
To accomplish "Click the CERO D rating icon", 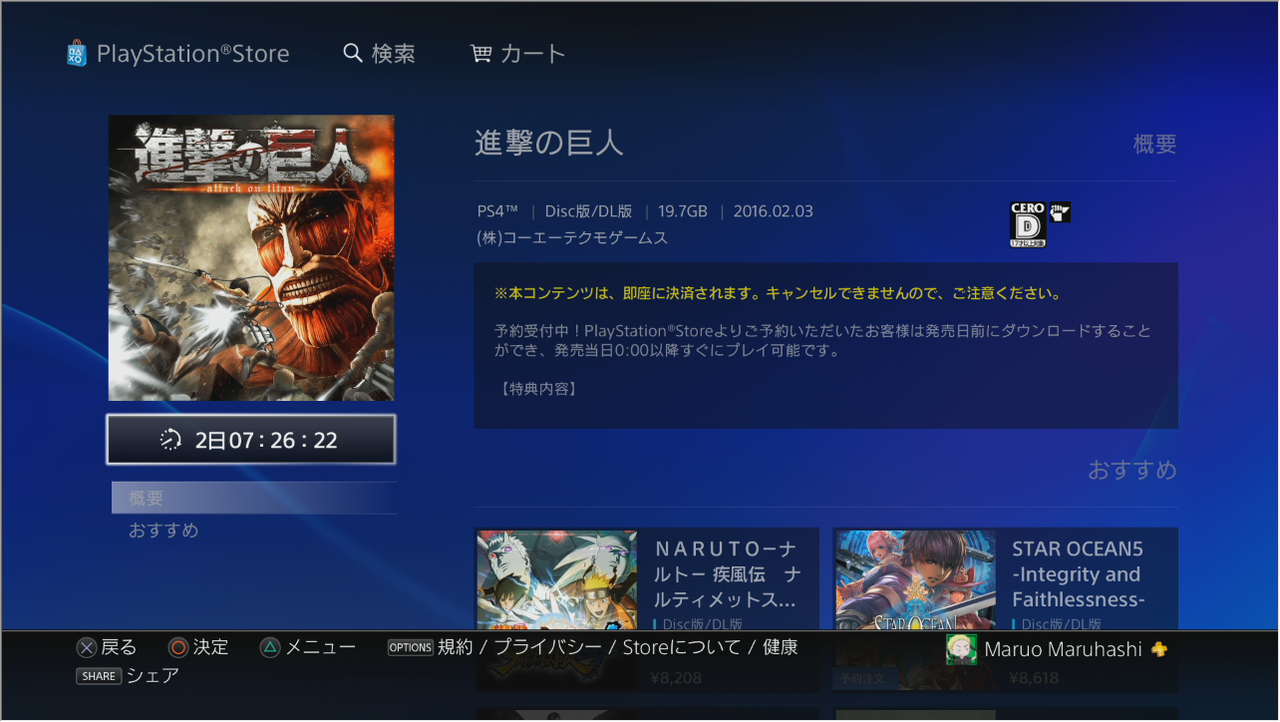I will pos(1027,224).
